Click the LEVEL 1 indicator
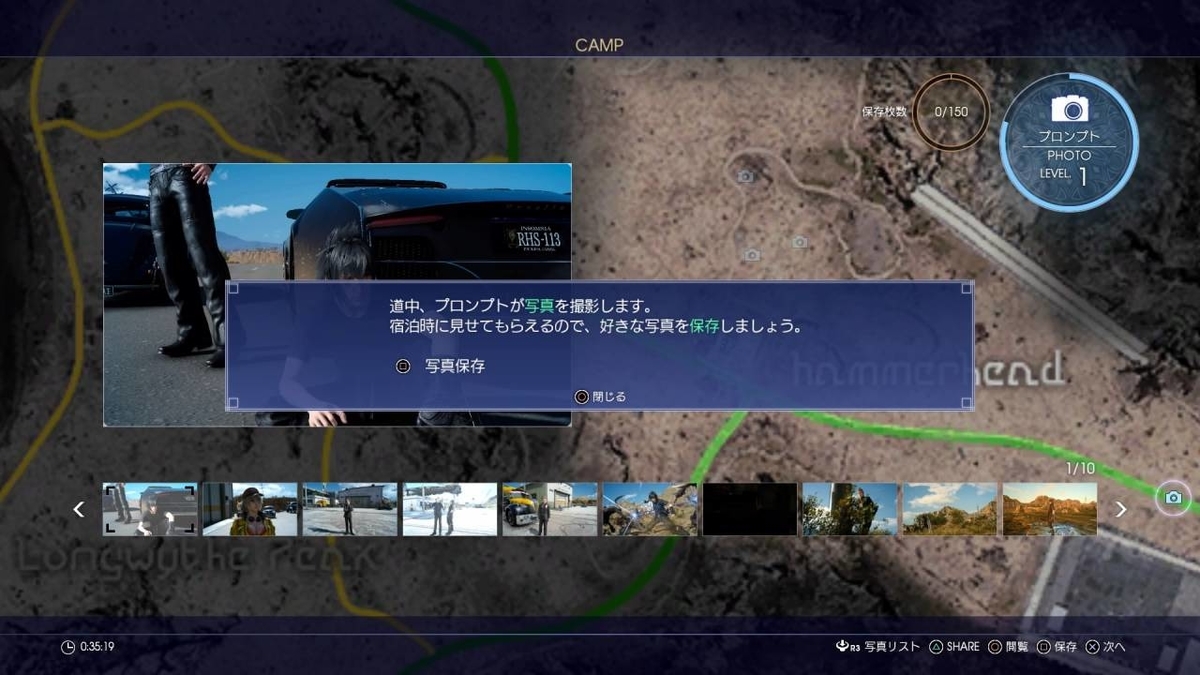1200x675 pixels. pos(1064,175)
